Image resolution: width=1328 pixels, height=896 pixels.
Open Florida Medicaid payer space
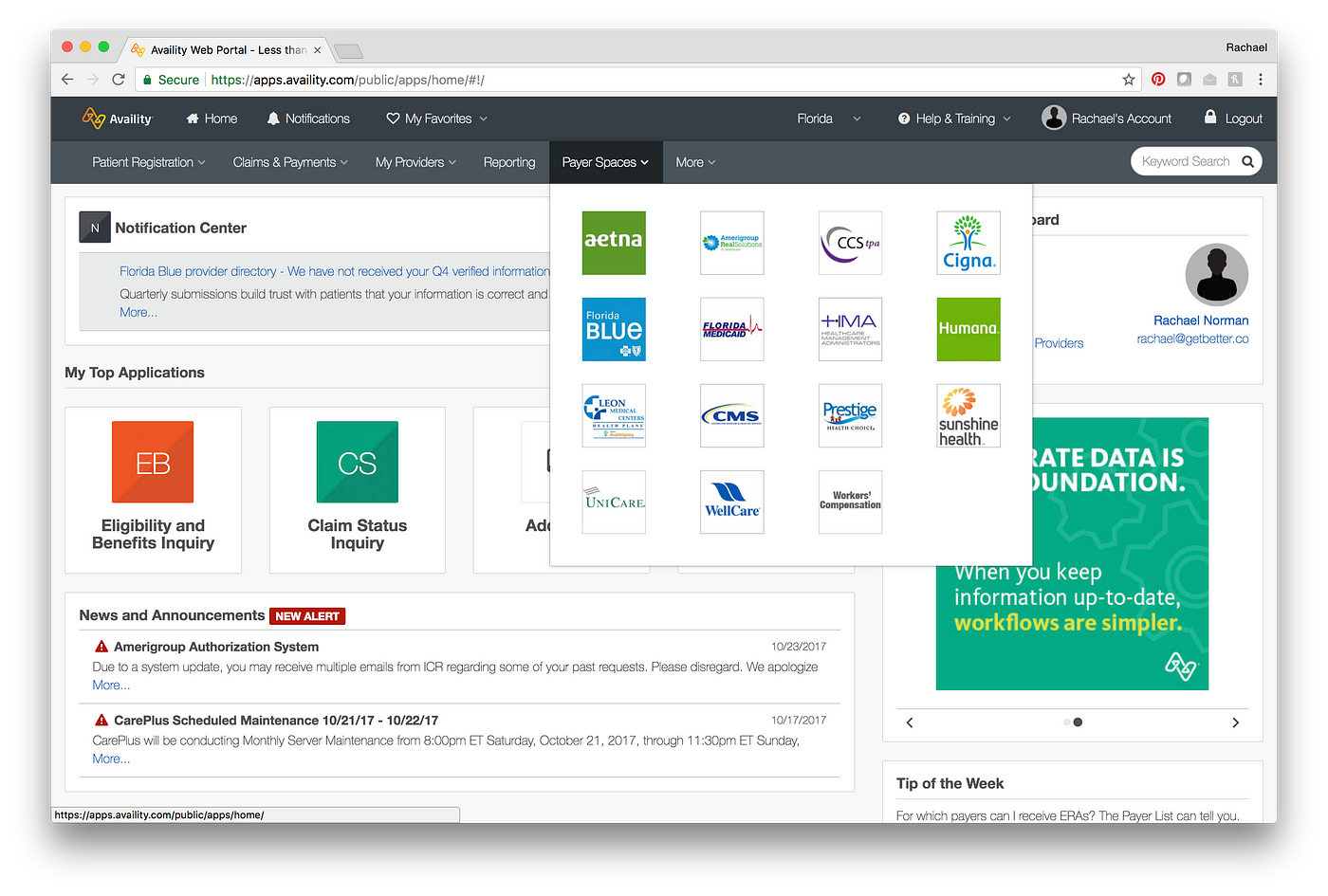[x=732, y=329]
